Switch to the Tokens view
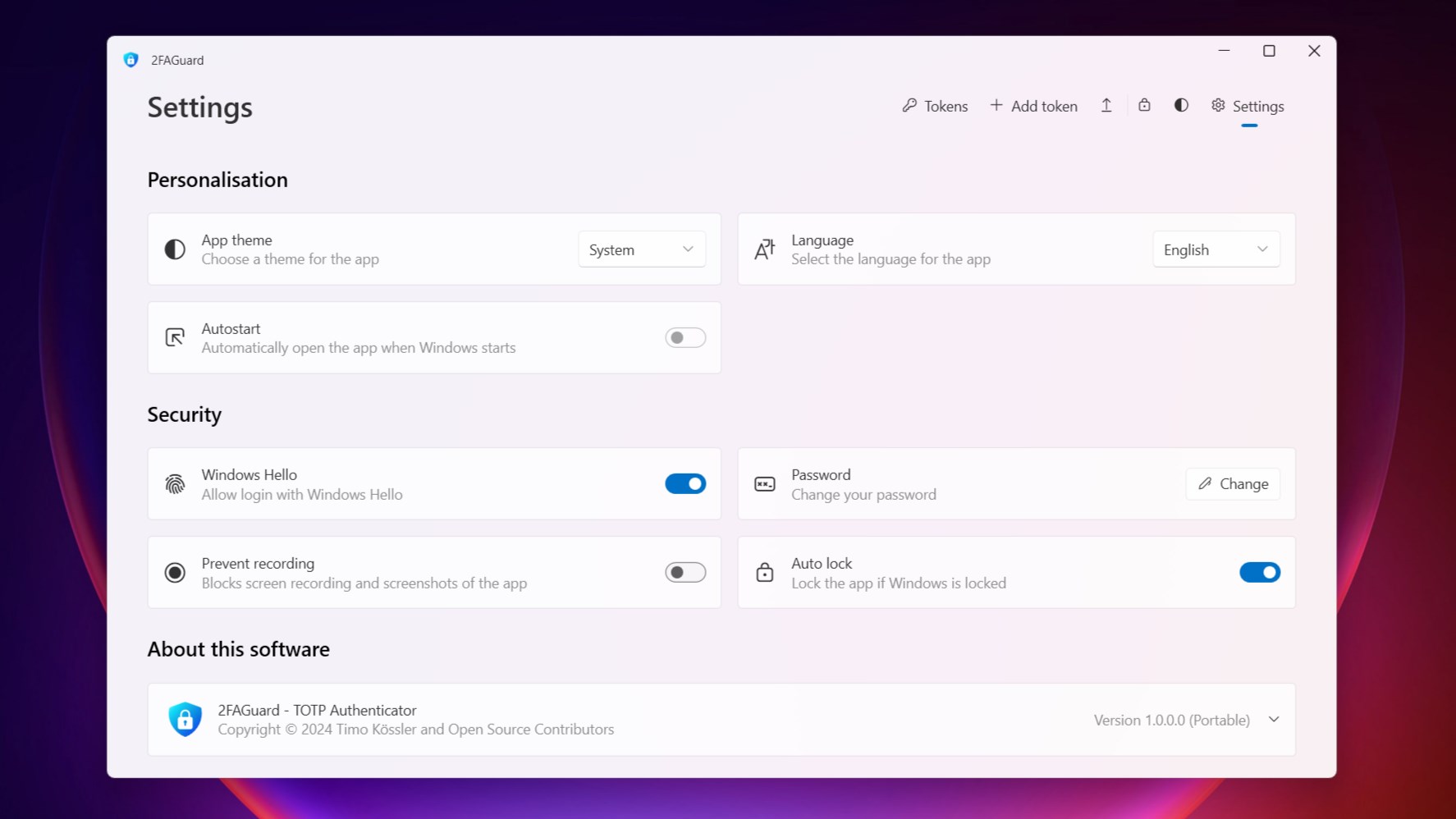The height and width of the screenshot is (819, 1456). (x=935, y=105)
